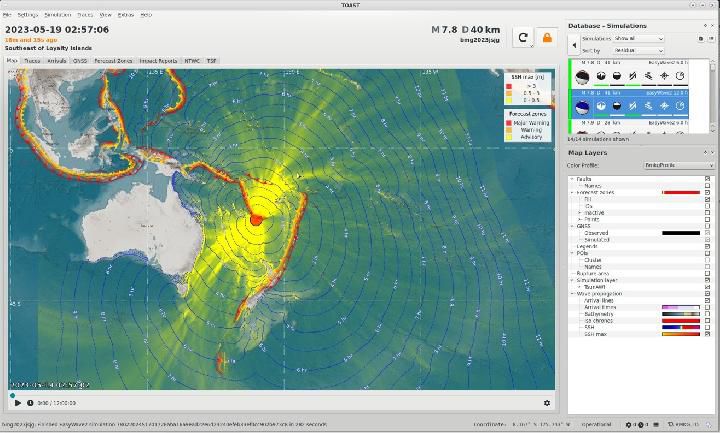Screen dimensions: 720x433
Task: Open map settings gear below the map
Action: coord(547,403)
